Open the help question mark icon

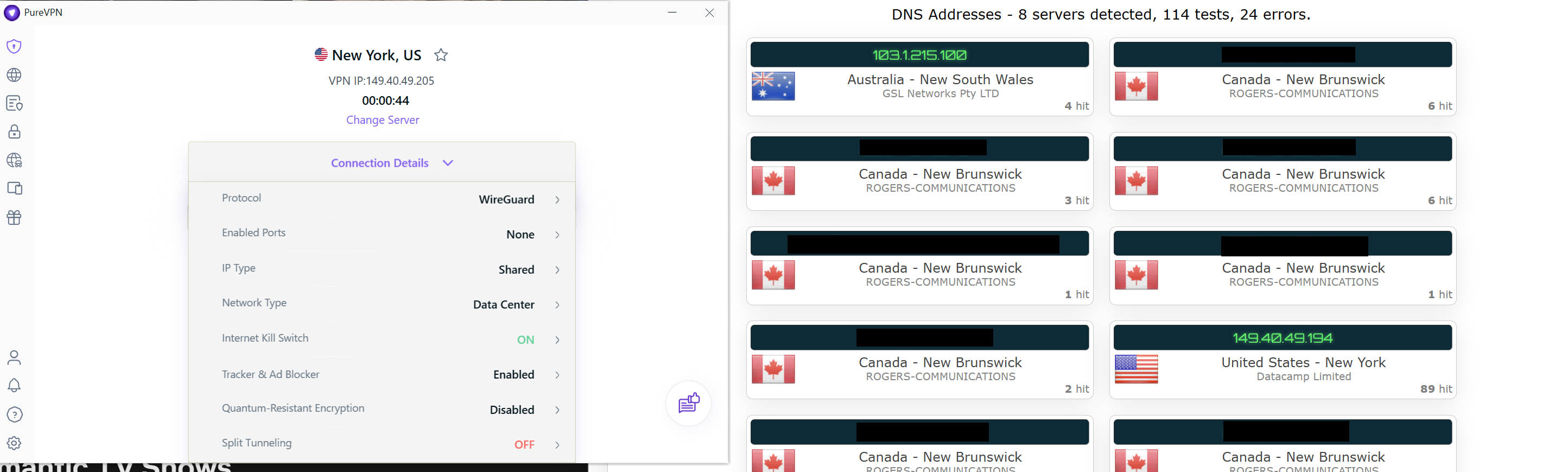[x=14, y=415]
